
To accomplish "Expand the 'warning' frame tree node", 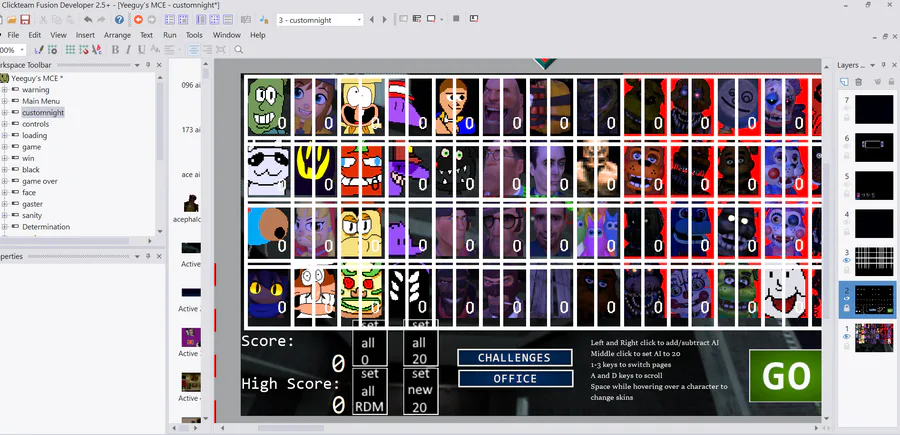I will click(x=4, y=90).
